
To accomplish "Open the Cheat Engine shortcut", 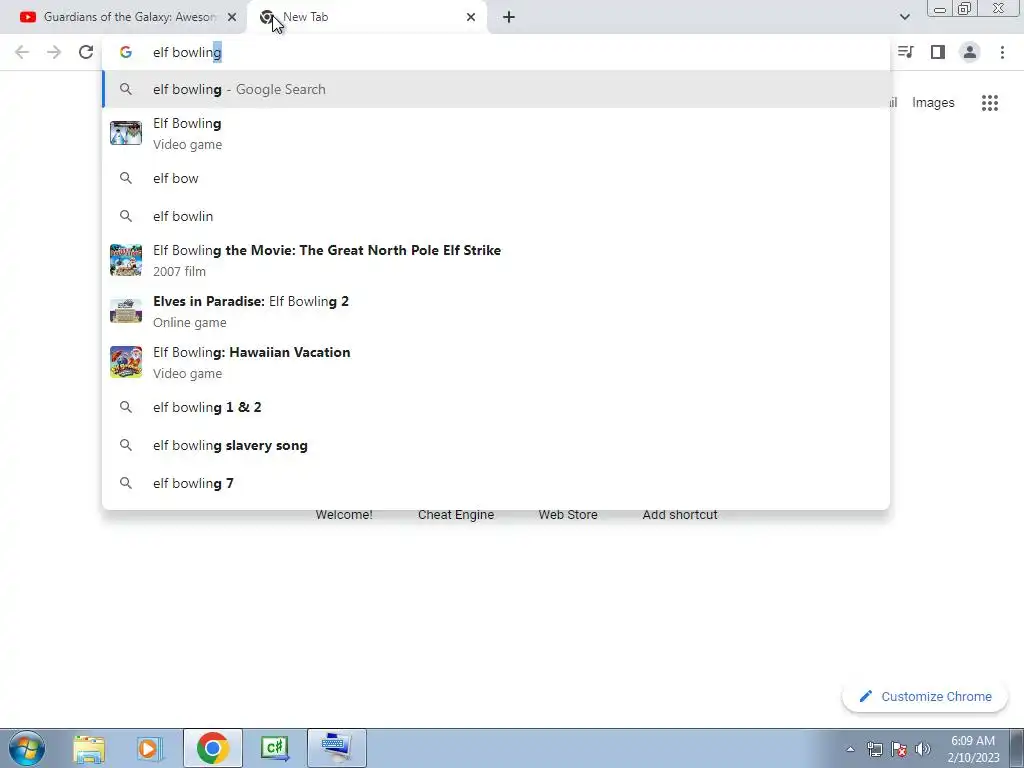I will pos(456,515).
